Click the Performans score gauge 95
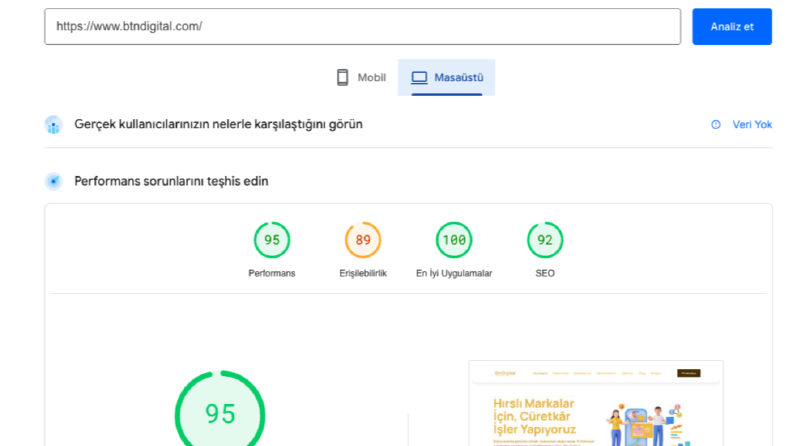Image resolution: width=793 pixels, height=446 pixels. 272,240
